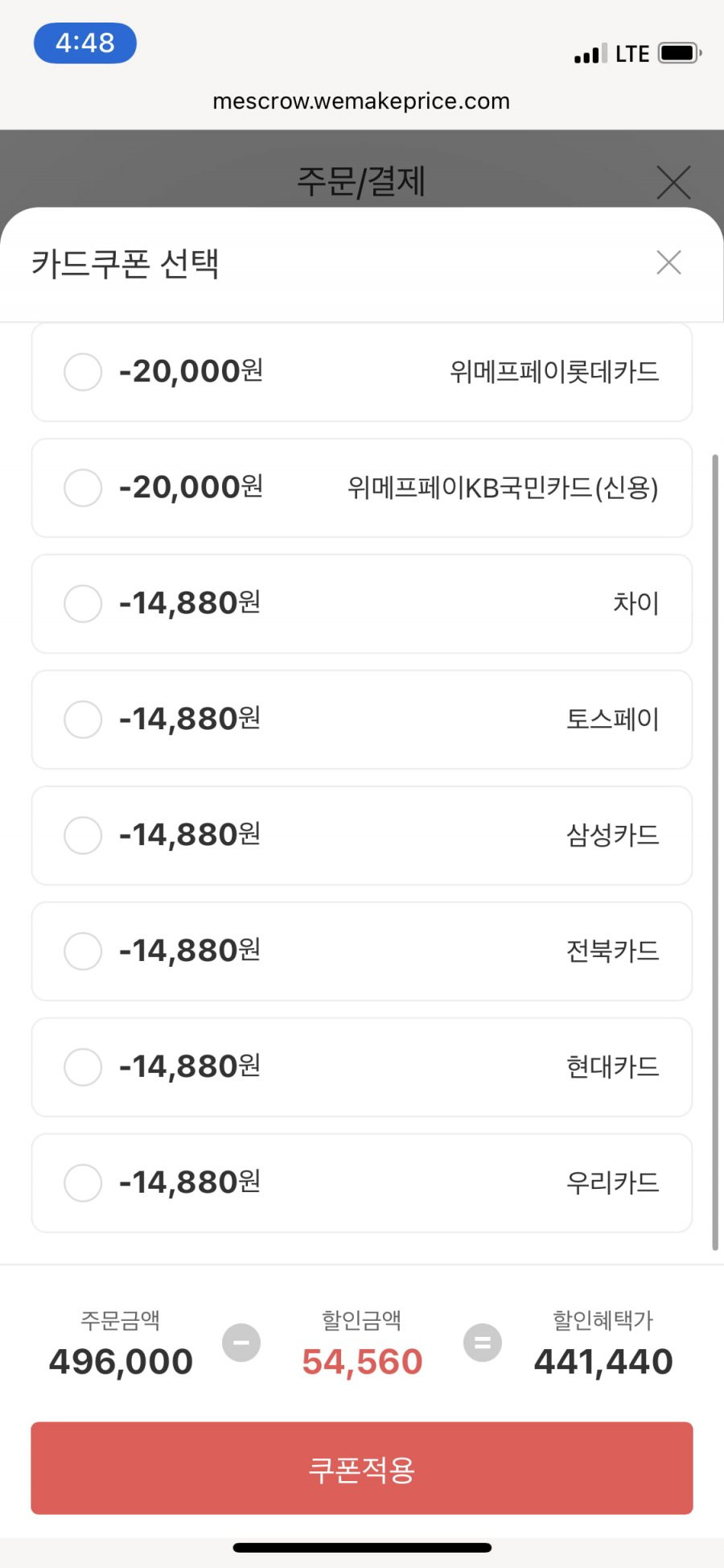Select 위메프페이롯데카드 coupon radio button
Image resolution: width=724 pixels, height=1568 pixels.
point(83,372)
